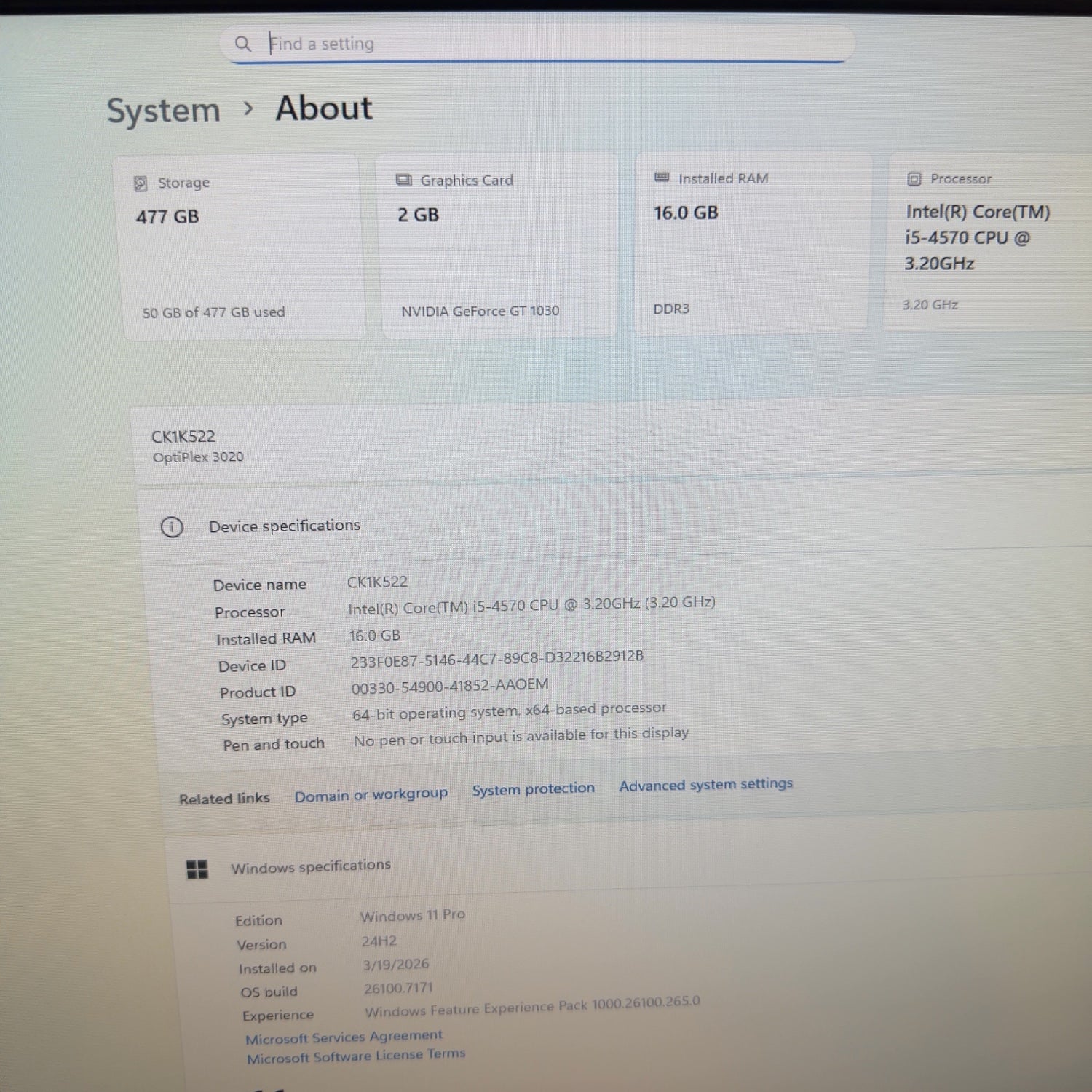View the Microsoft Software License Terms
Screen dimensions: 1092x1092
(355, 1053)
